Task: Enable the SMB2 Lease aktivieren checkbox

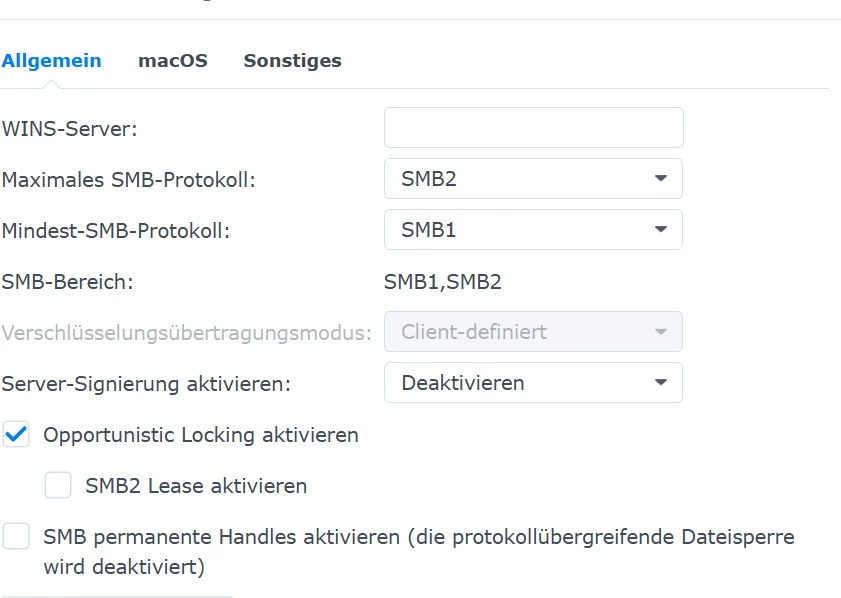Action: 58,485
